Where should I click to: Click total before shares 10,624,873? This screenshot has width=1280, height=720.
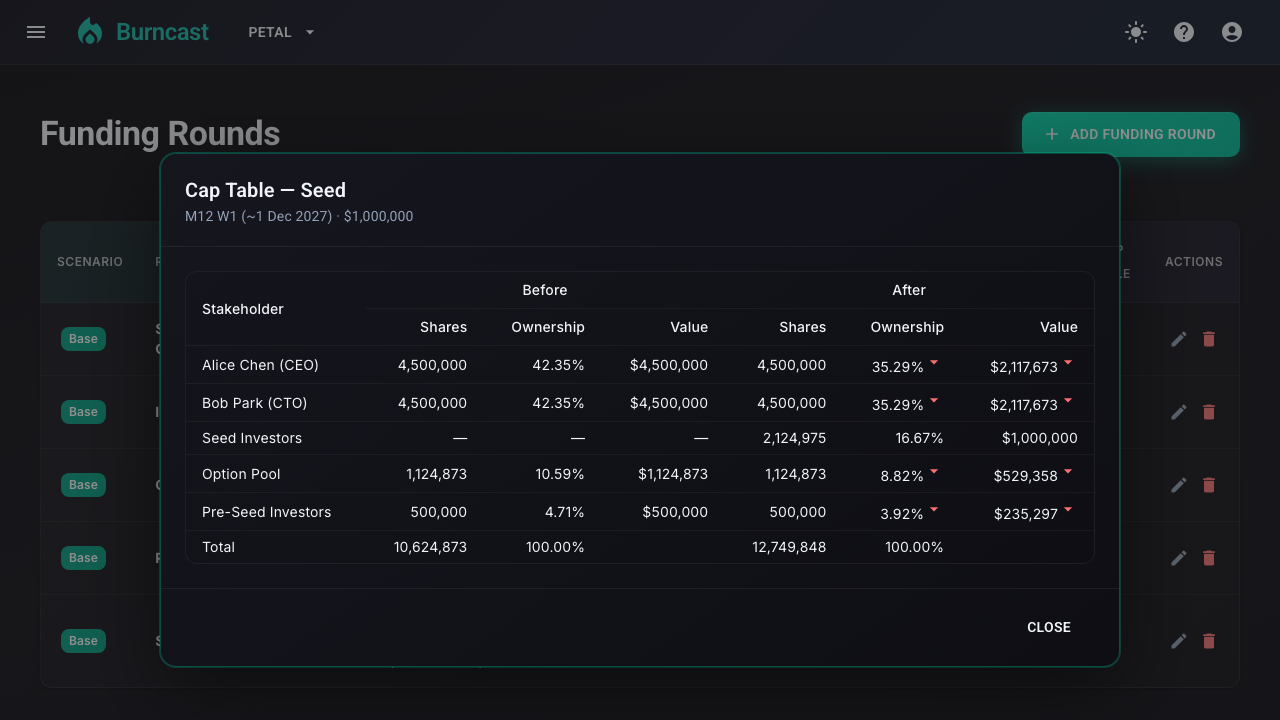point(430,547)
